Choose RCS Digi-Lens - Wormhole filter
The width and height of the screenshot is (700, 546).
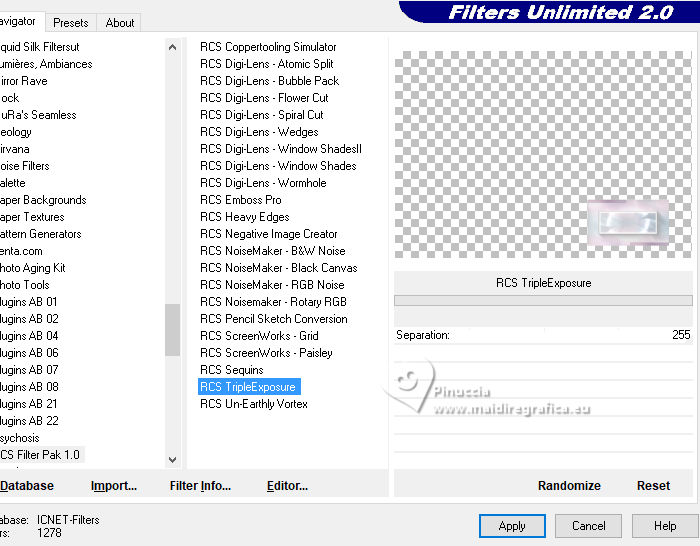(x=263, y=183)
